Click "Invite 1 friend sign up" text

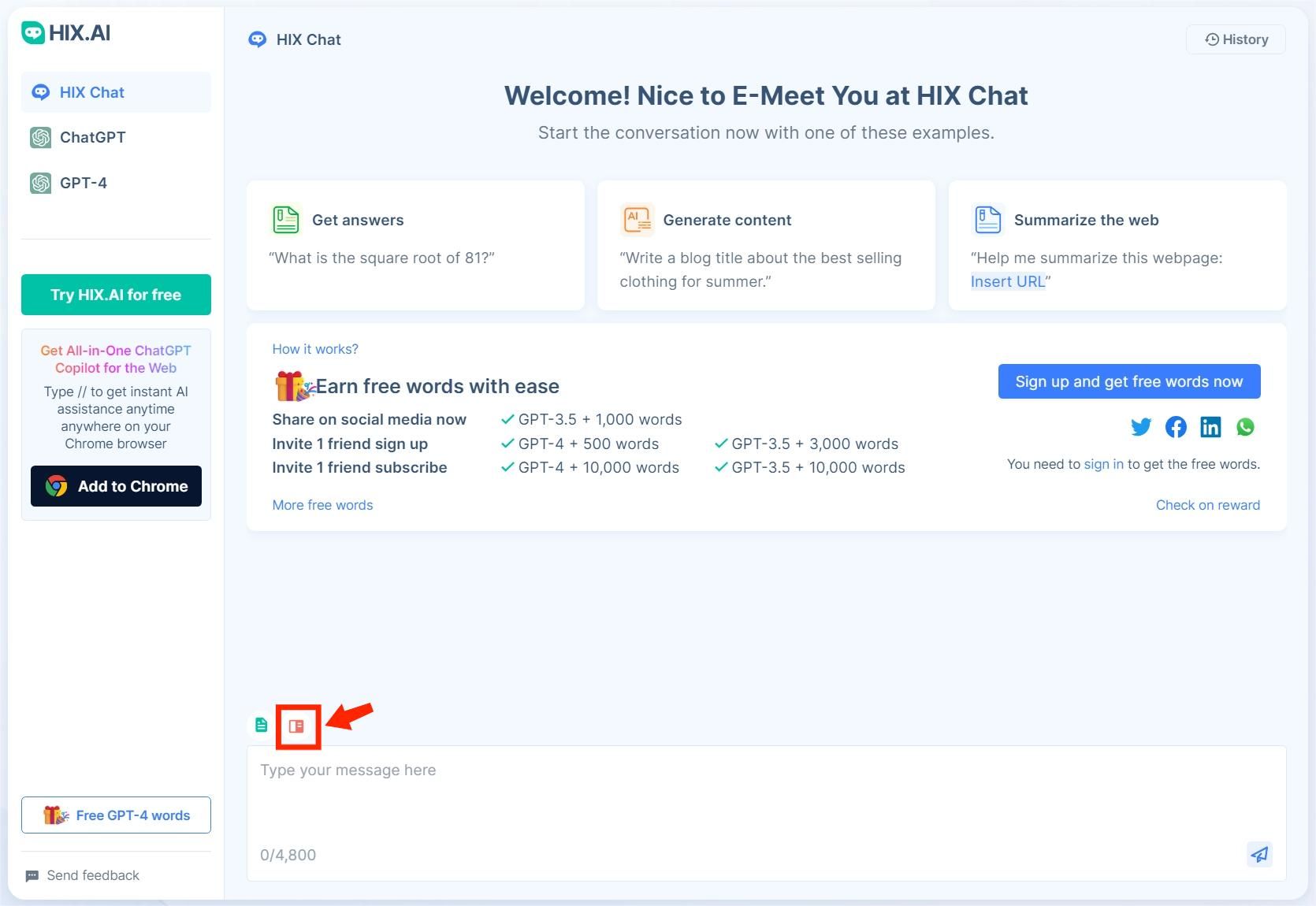350,444
